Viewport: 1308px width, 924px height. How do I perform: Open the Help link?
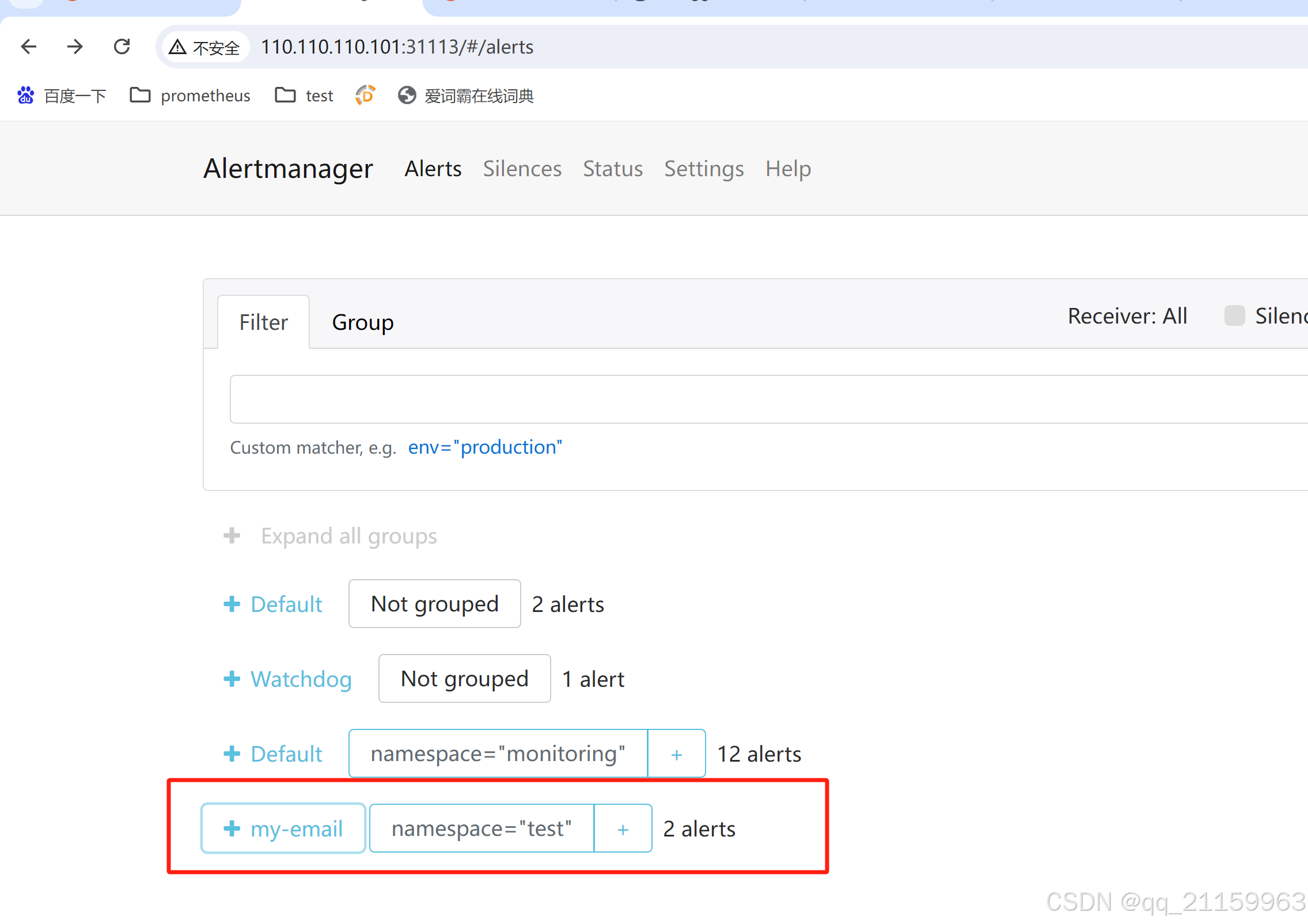point(788,169)
